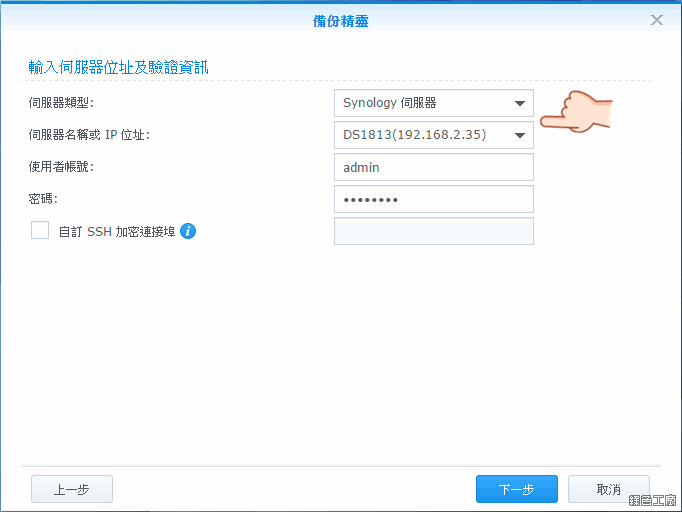Click the 使用者帳號 label
The width and height of the screenshot is (682, 512).
pos(61,167)
